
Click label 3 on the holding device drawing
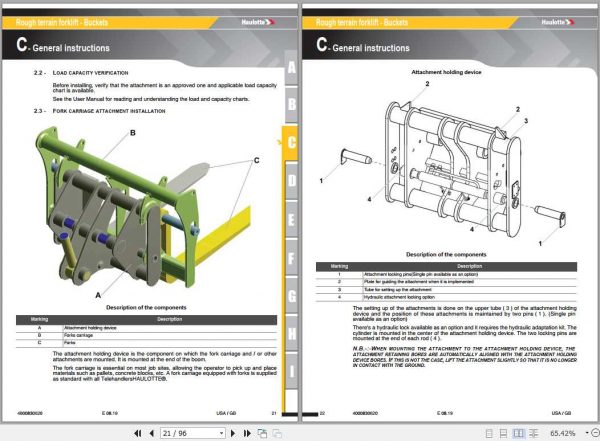(x=526, y=121)
